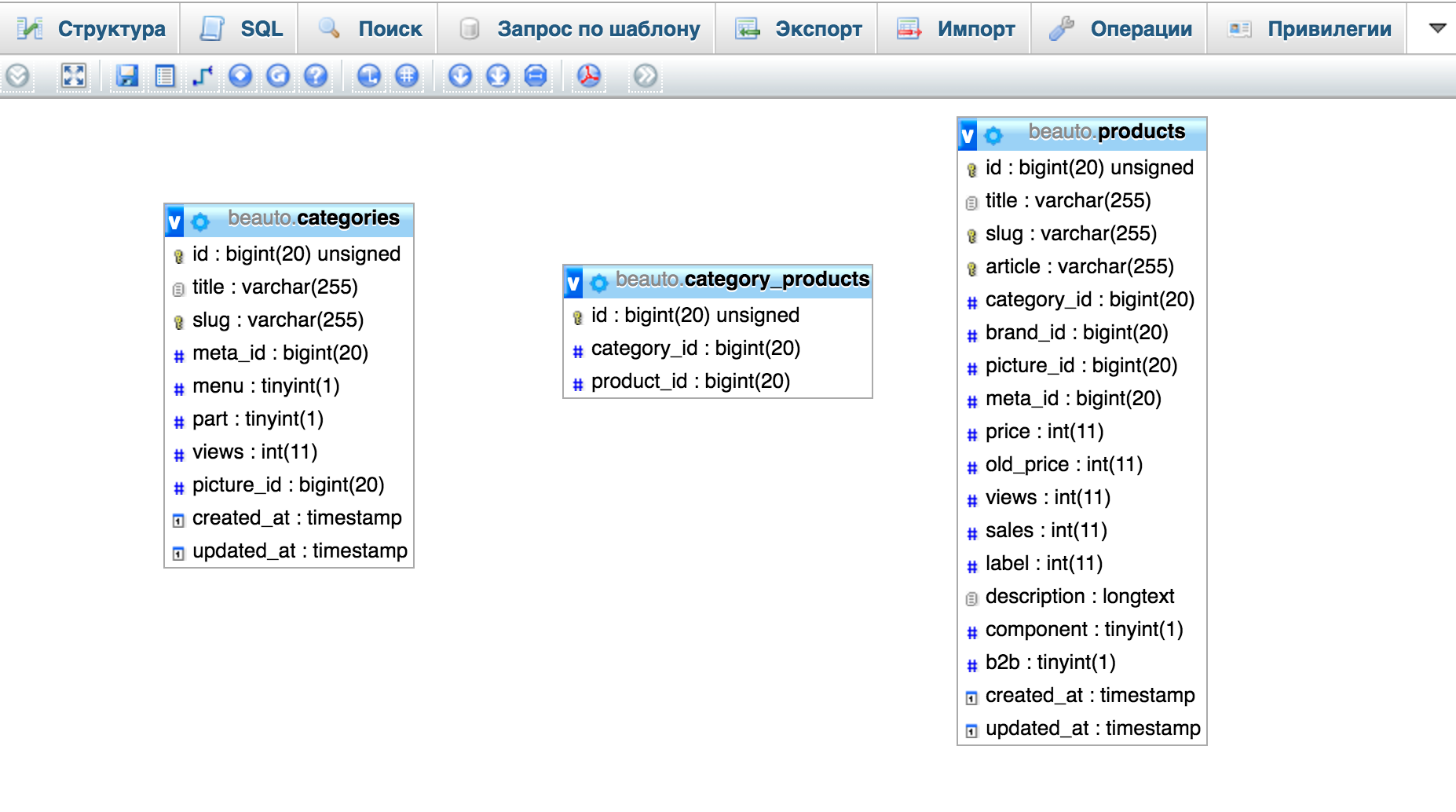Viewport: 1456px width, 812px height.
Task: Click the gear icon of the category_products table
Action: click(x=599, y=283)
